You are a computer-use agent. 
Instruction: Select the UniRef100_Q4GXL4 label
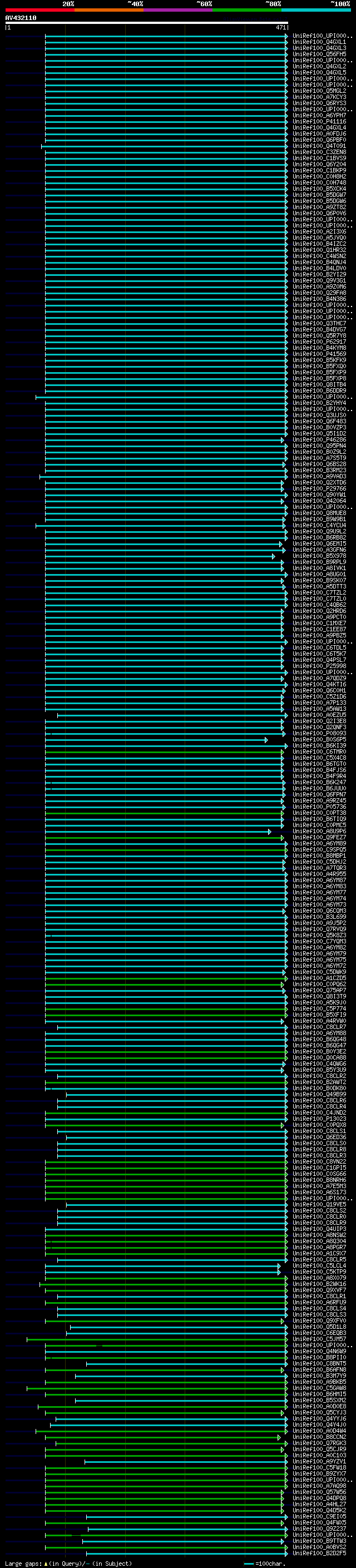click(x=319, y=128)
